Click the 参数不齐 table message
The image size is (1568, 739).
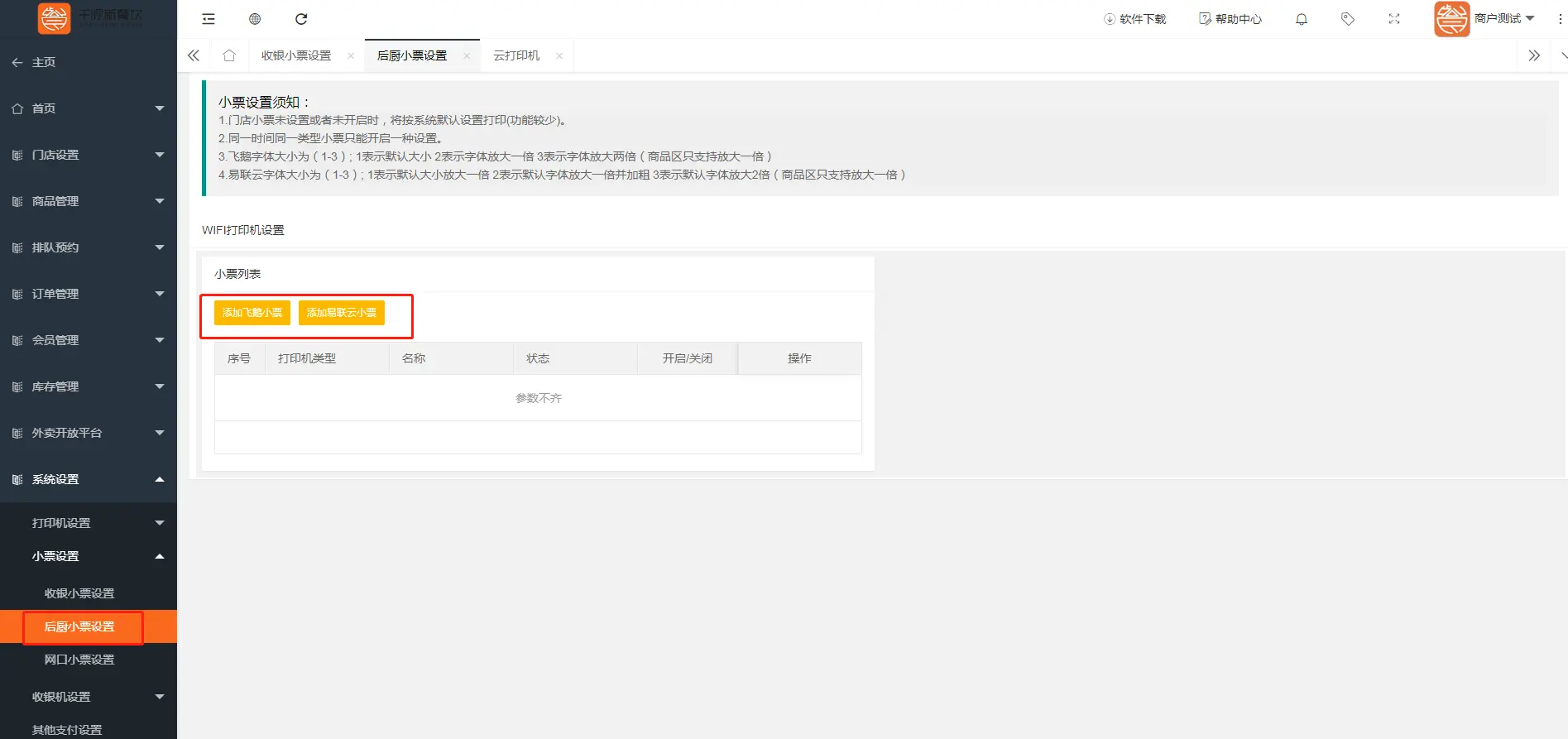539,398
